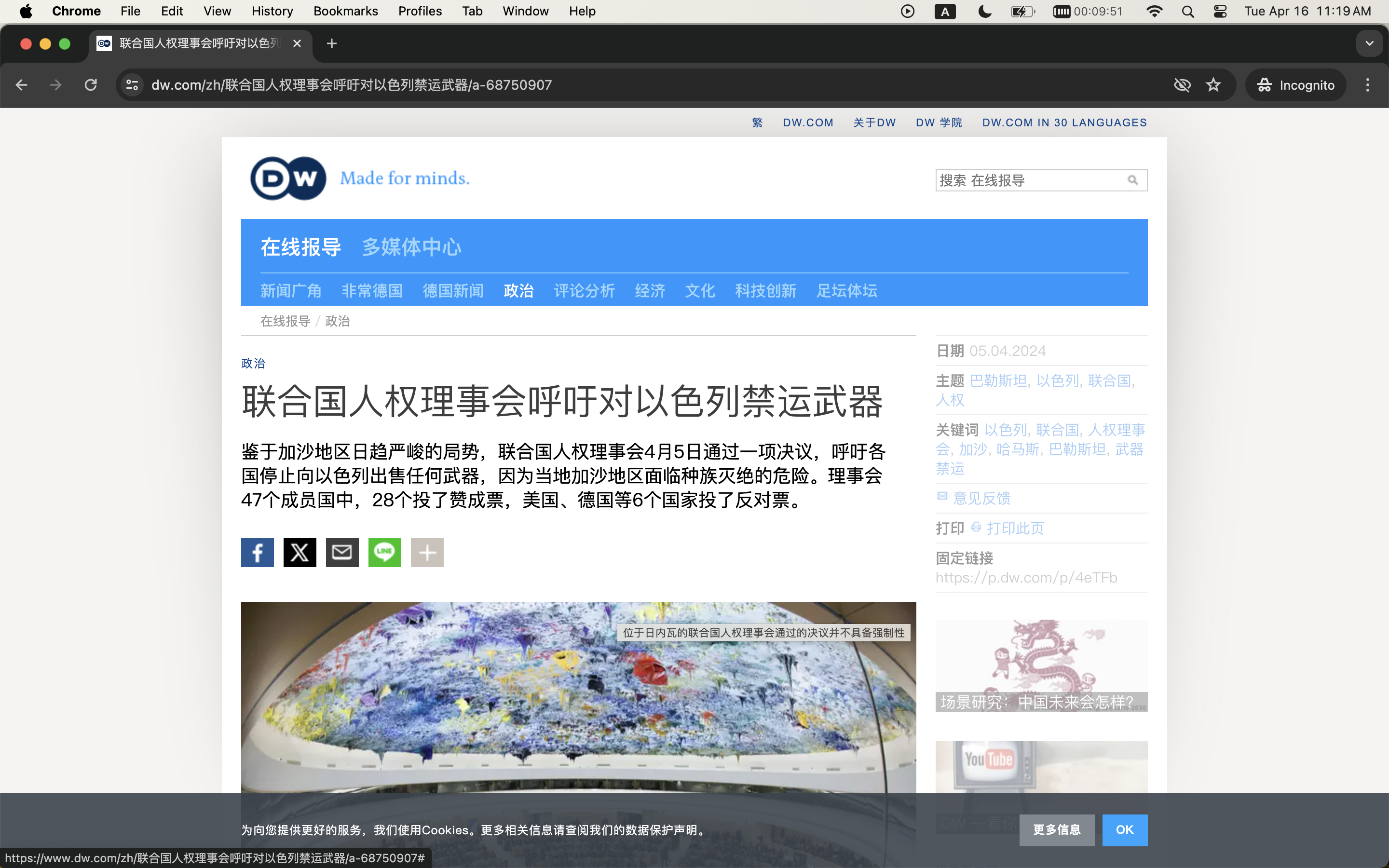Open DW.COM top link

coord(807,122)
